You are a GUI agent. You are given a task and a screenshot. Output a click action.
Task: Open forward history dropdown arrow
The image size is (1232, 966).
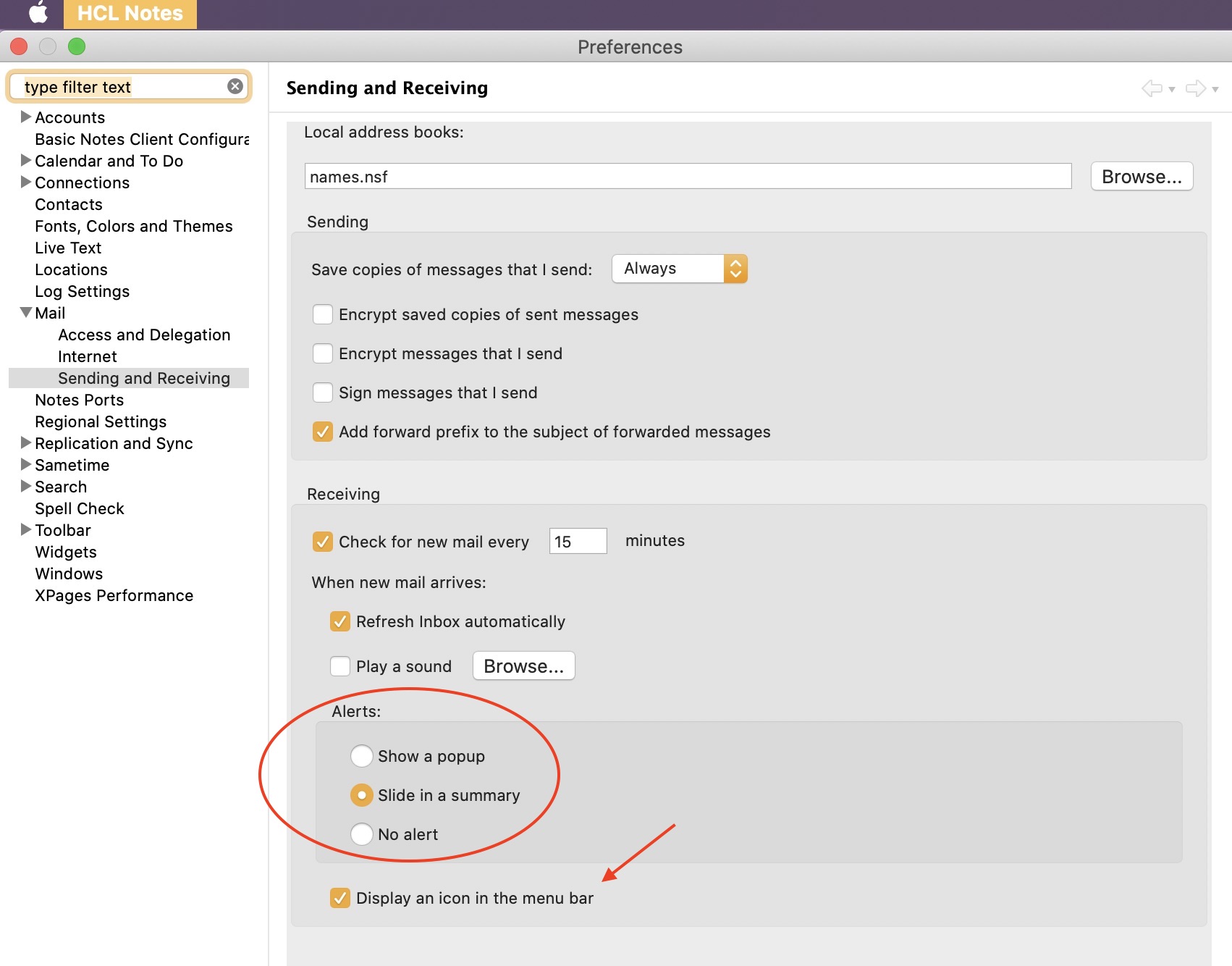click(1215, 90)
